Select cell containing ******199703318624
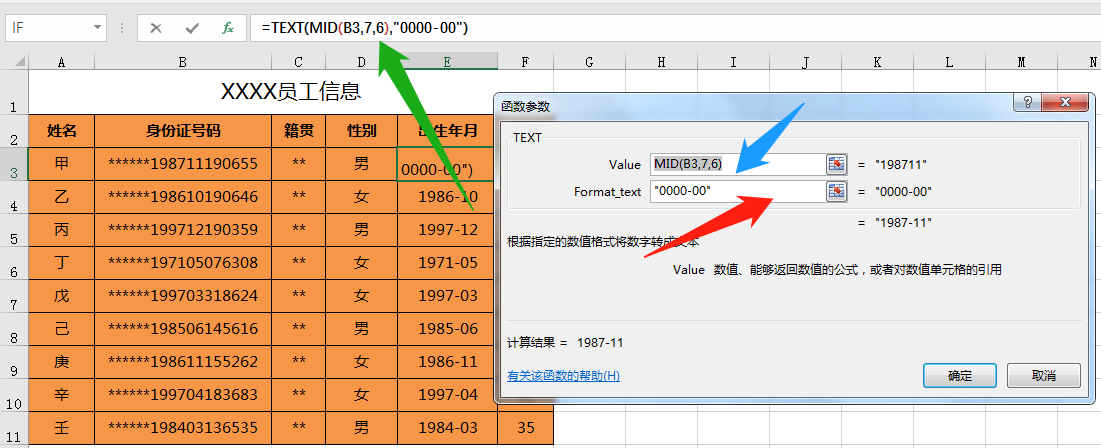The width and height of the screenshot is (1101, 448). tap(183, 296)
